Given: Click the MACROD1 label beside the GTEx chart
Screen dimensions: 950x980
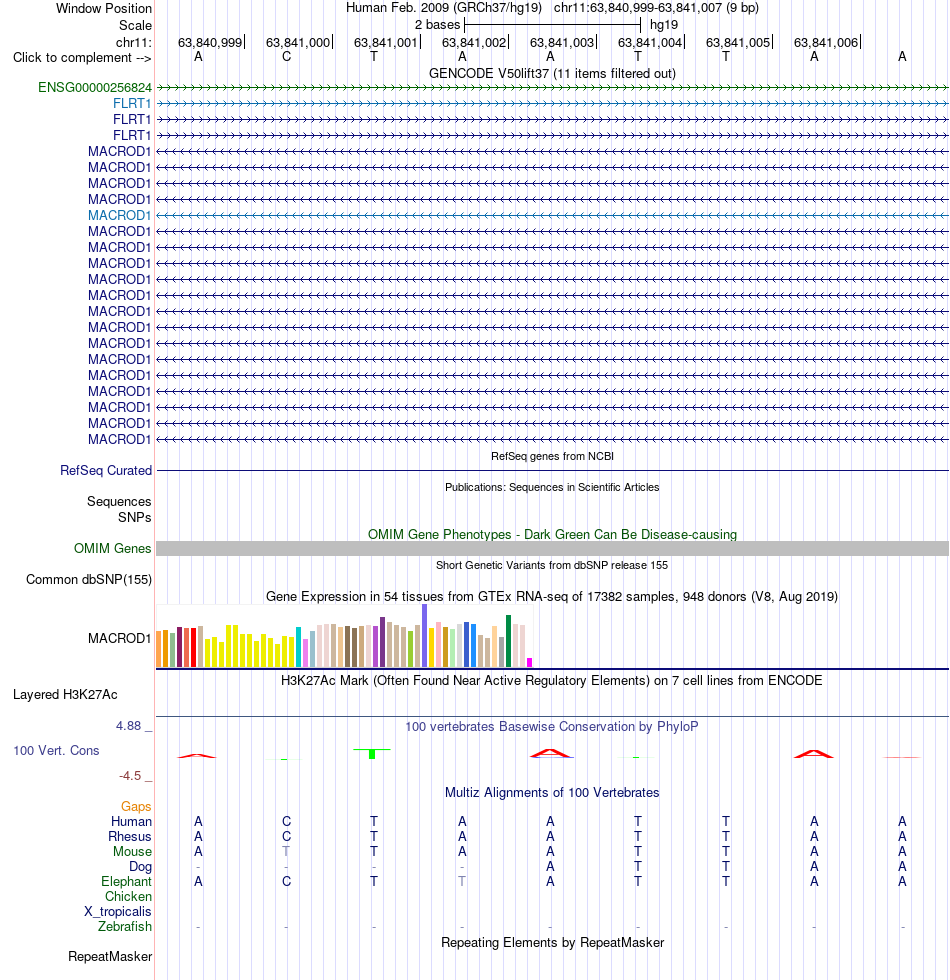Looking at the screenshot, I should pos(119,638).
